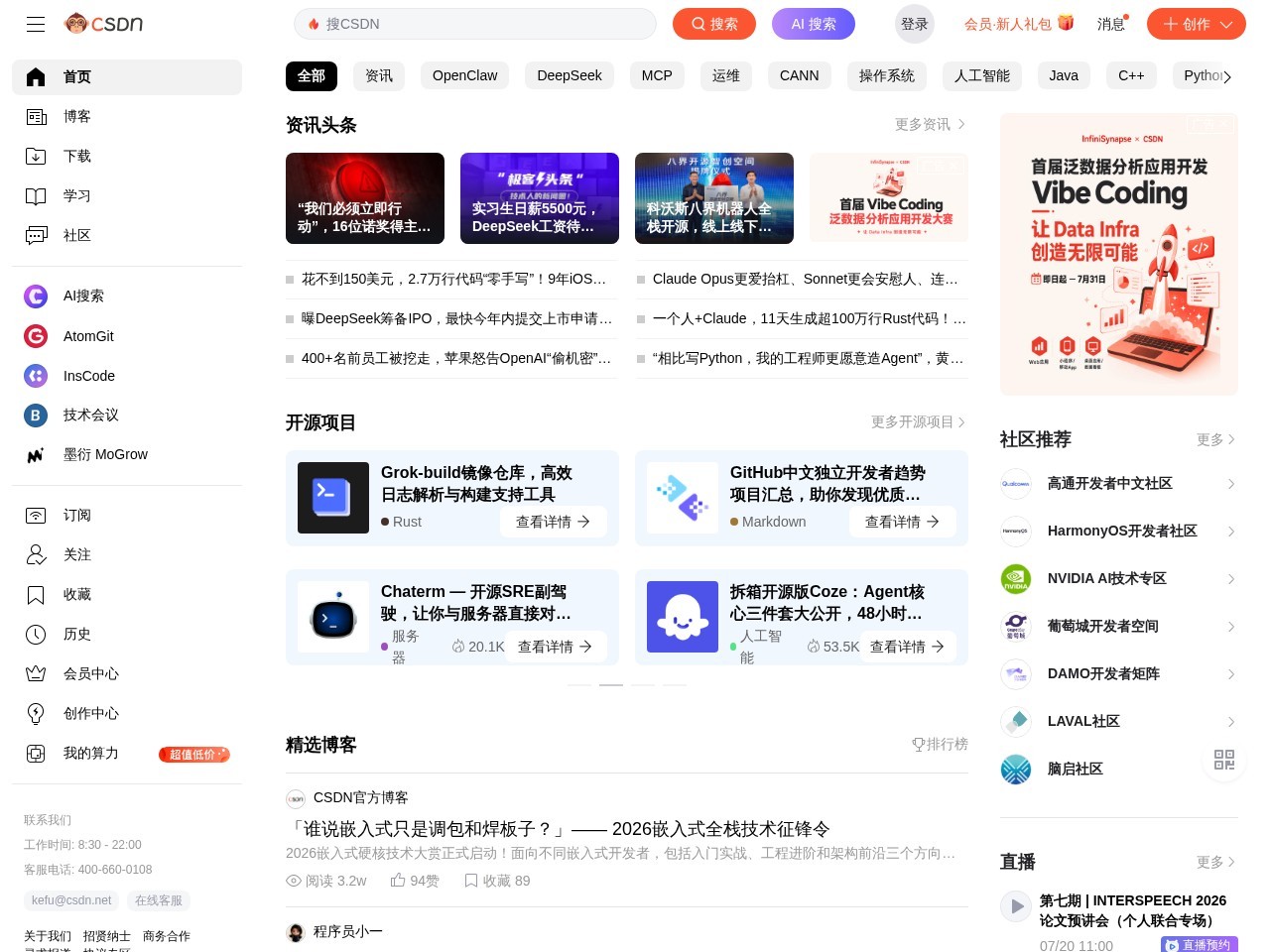This screenshot has height=952, width=1270.
Task: Open the 嵌入式全栈技术征锋令 blog title
Action: 558,829
